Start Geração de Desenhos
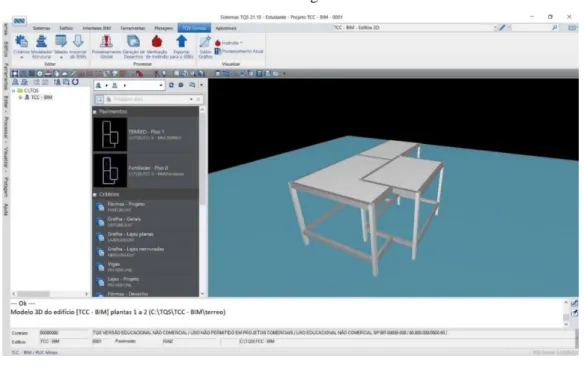 point(133,46)
